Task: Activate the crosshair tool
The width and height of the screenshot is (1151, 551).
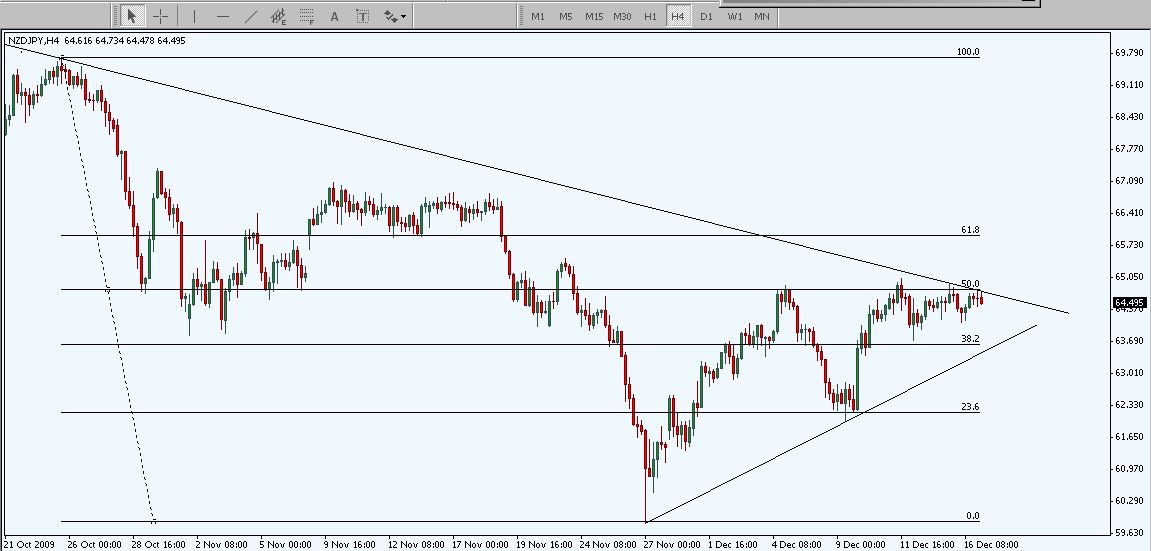Action: point(160,16)
